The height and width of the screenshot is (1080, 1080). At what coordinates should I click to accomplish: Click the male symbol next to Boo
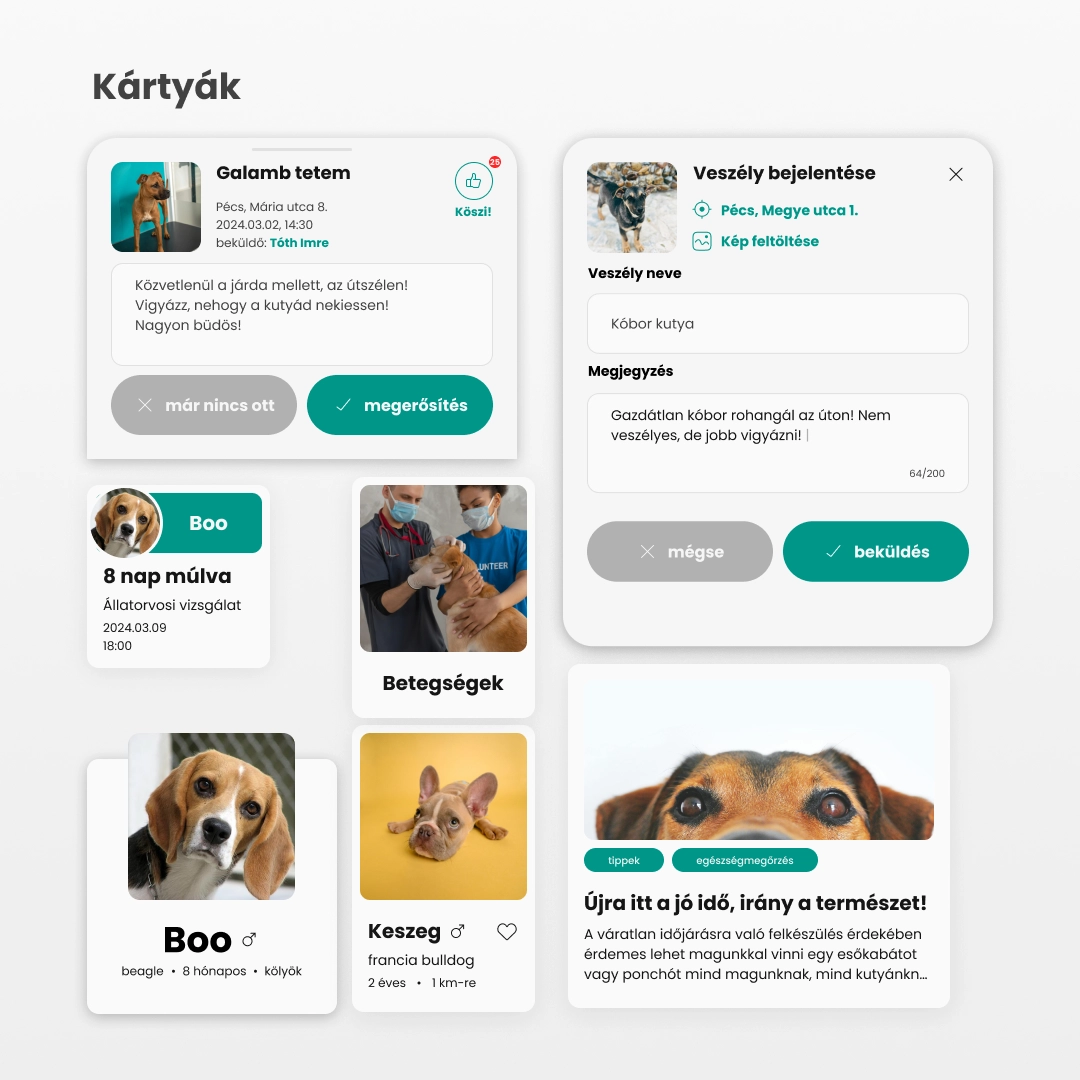(x=249, y=939)
